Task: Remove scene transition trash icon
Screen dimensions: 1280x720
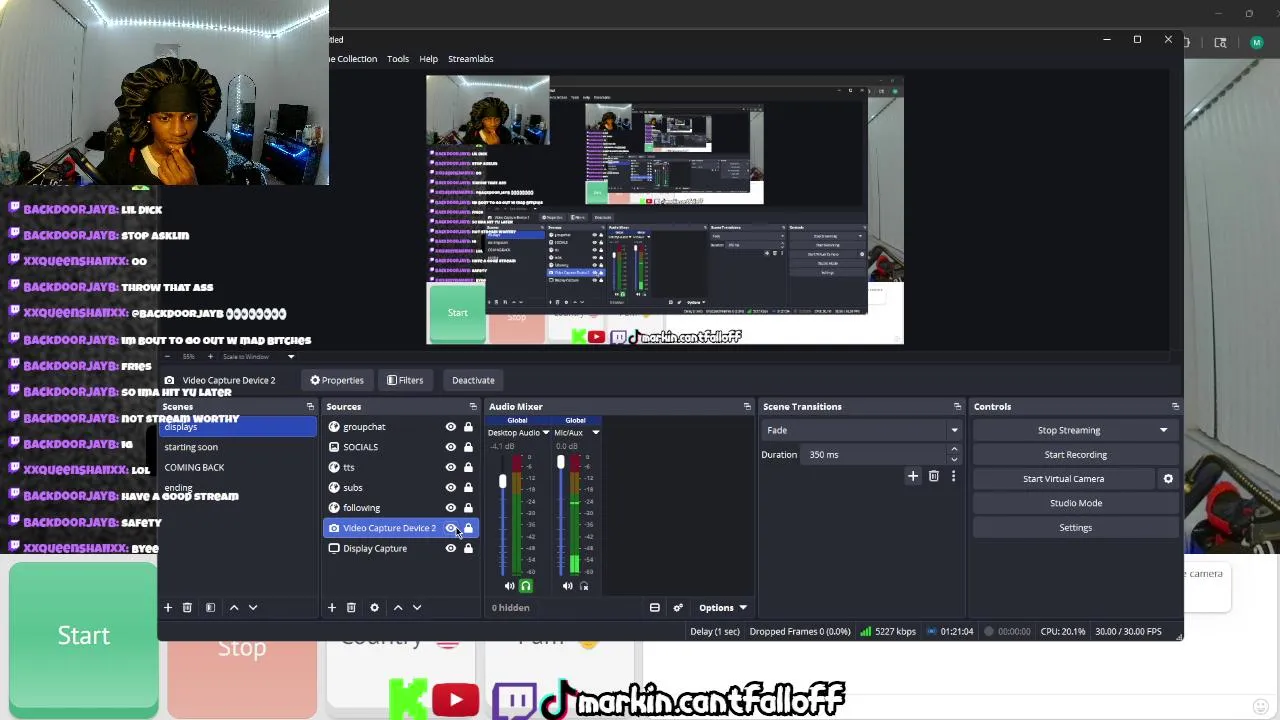Action: tap(934, 476)
